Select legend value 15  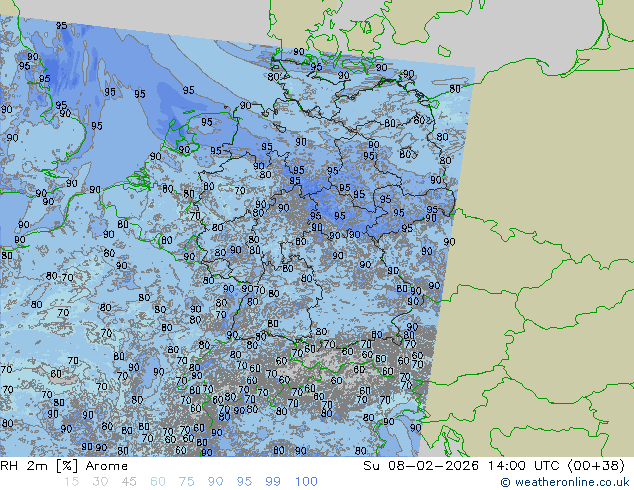[71, 482]
